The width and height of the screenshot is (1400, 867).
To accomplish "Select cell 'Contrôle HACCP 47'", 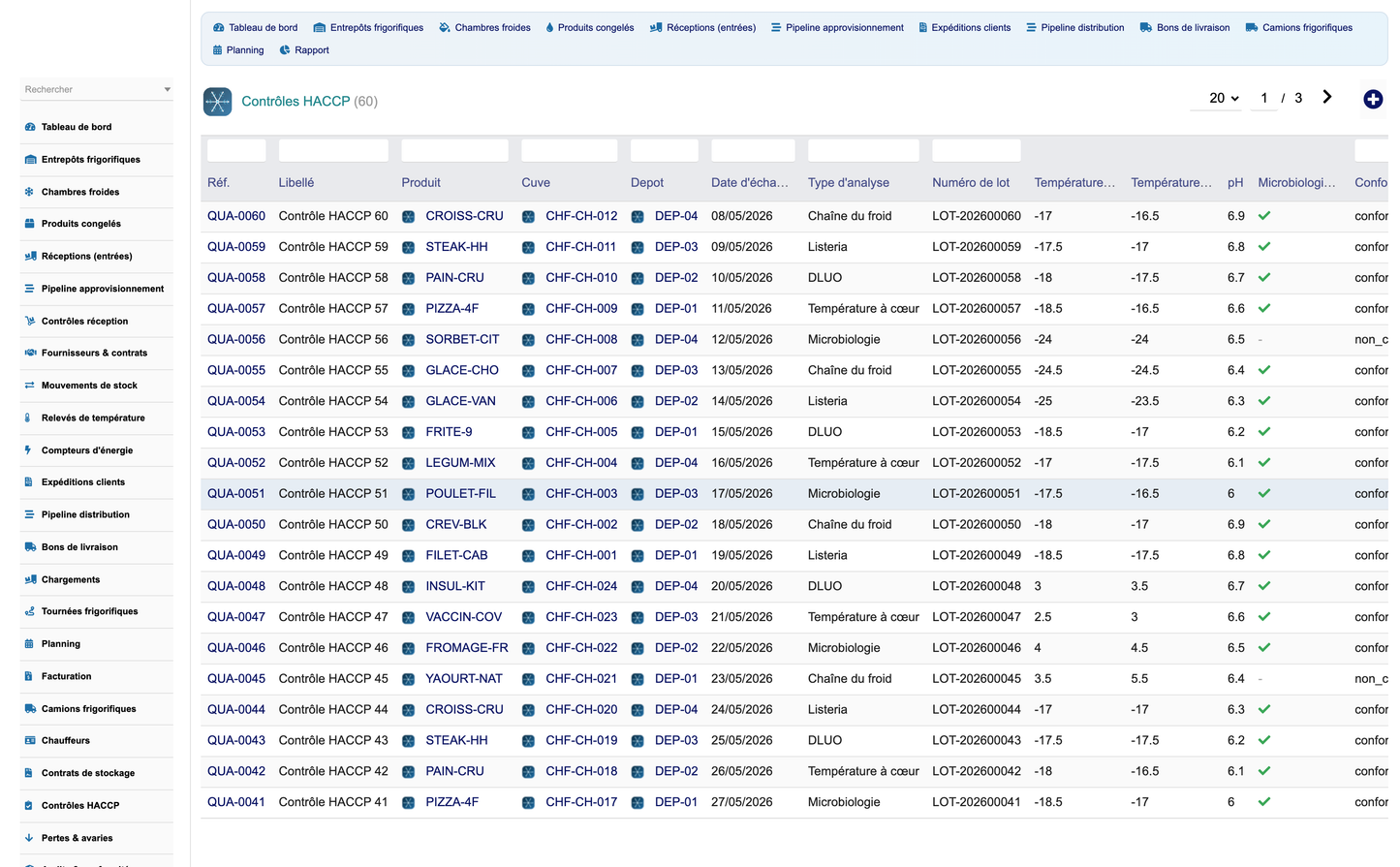I will [333, 617].
